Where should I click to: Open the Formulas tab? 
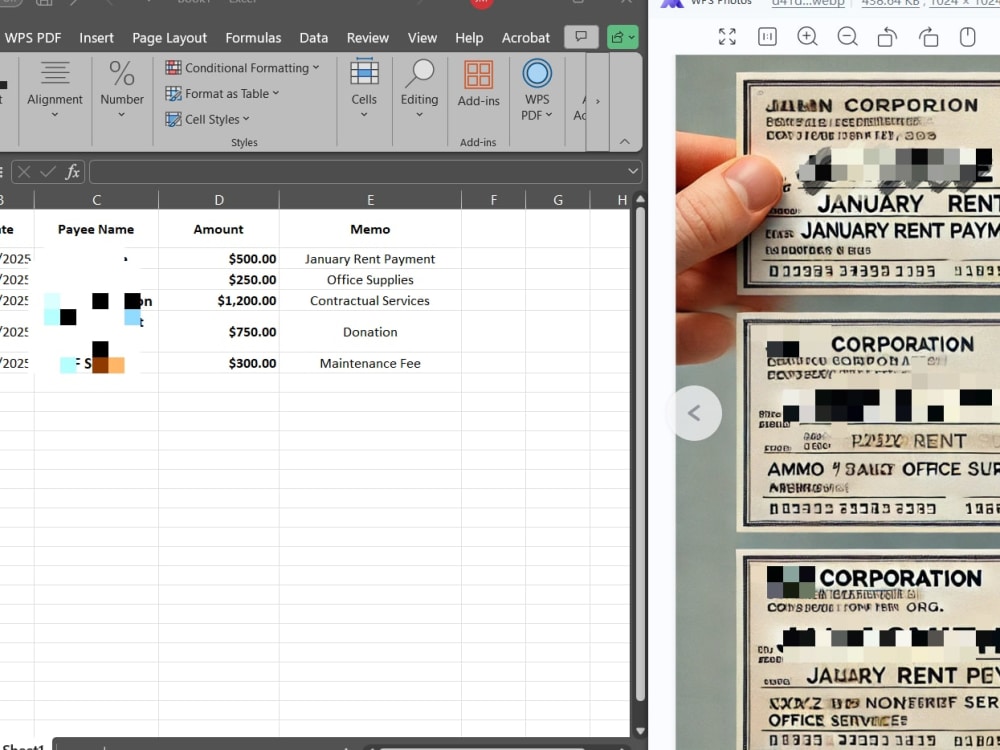click(x=253, y=38)
